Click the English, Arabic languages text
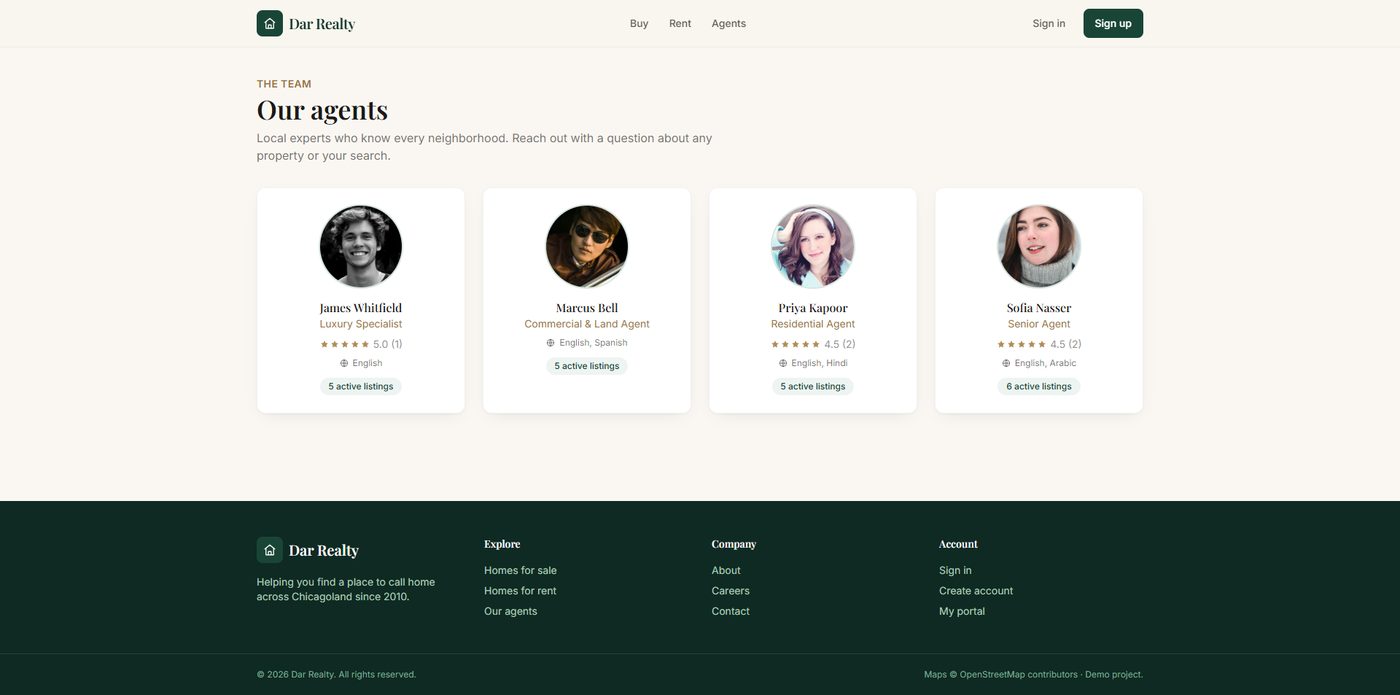This screenshot has width=1400, height=695. click(1045, 363)
